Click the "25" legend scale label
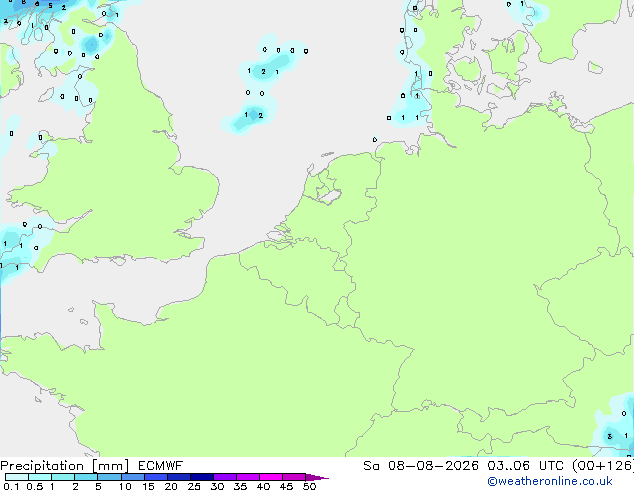The image size is (634, 490). 194,486
